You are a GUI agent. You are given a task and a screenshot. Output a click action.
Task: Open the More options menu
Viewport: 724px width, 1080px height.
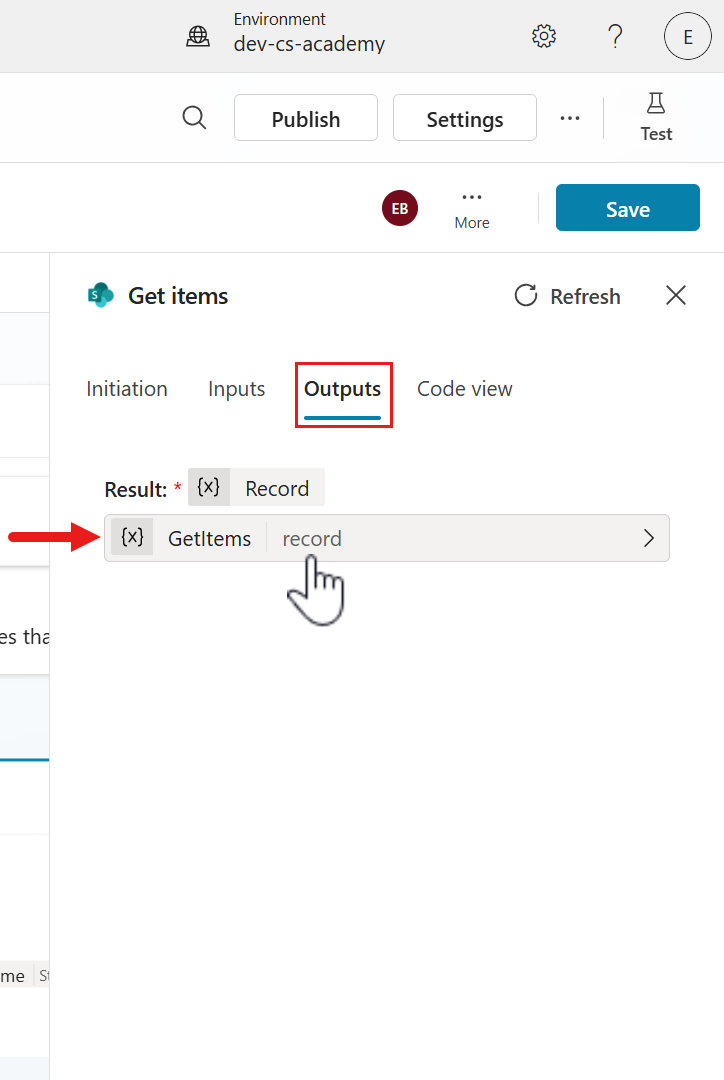[x=472, y=209]
